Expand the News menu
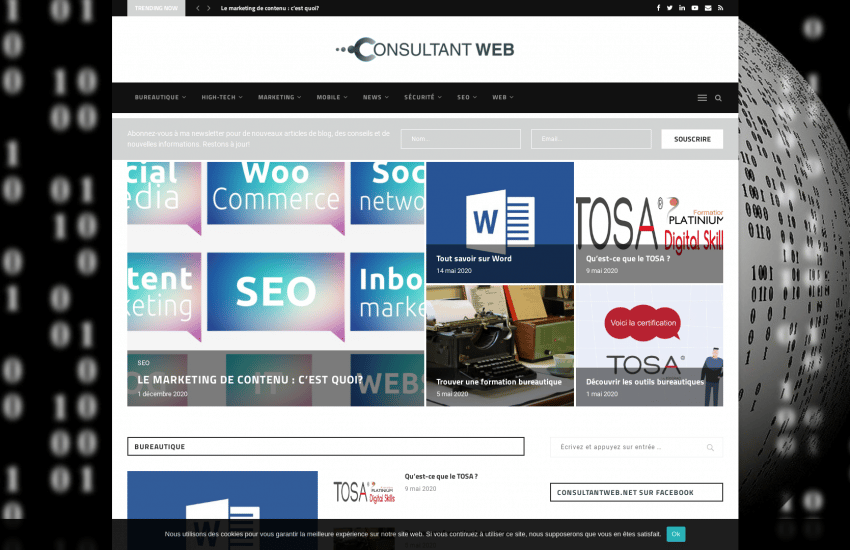Image resolution: width=850 pixels, height=550 pixels. (376, 98)
